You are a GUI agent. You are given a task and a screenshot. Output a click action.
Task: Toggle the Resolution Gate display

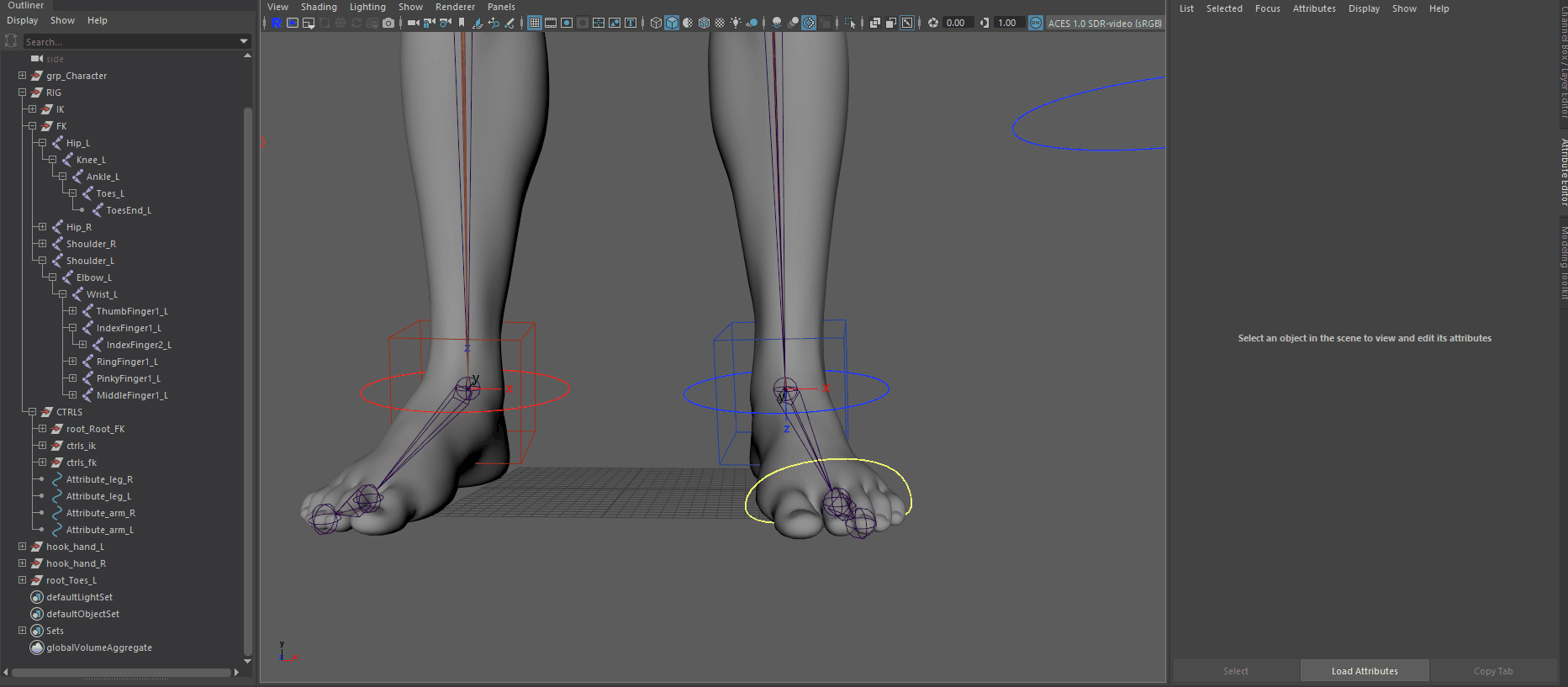click(x=567, y=23)
